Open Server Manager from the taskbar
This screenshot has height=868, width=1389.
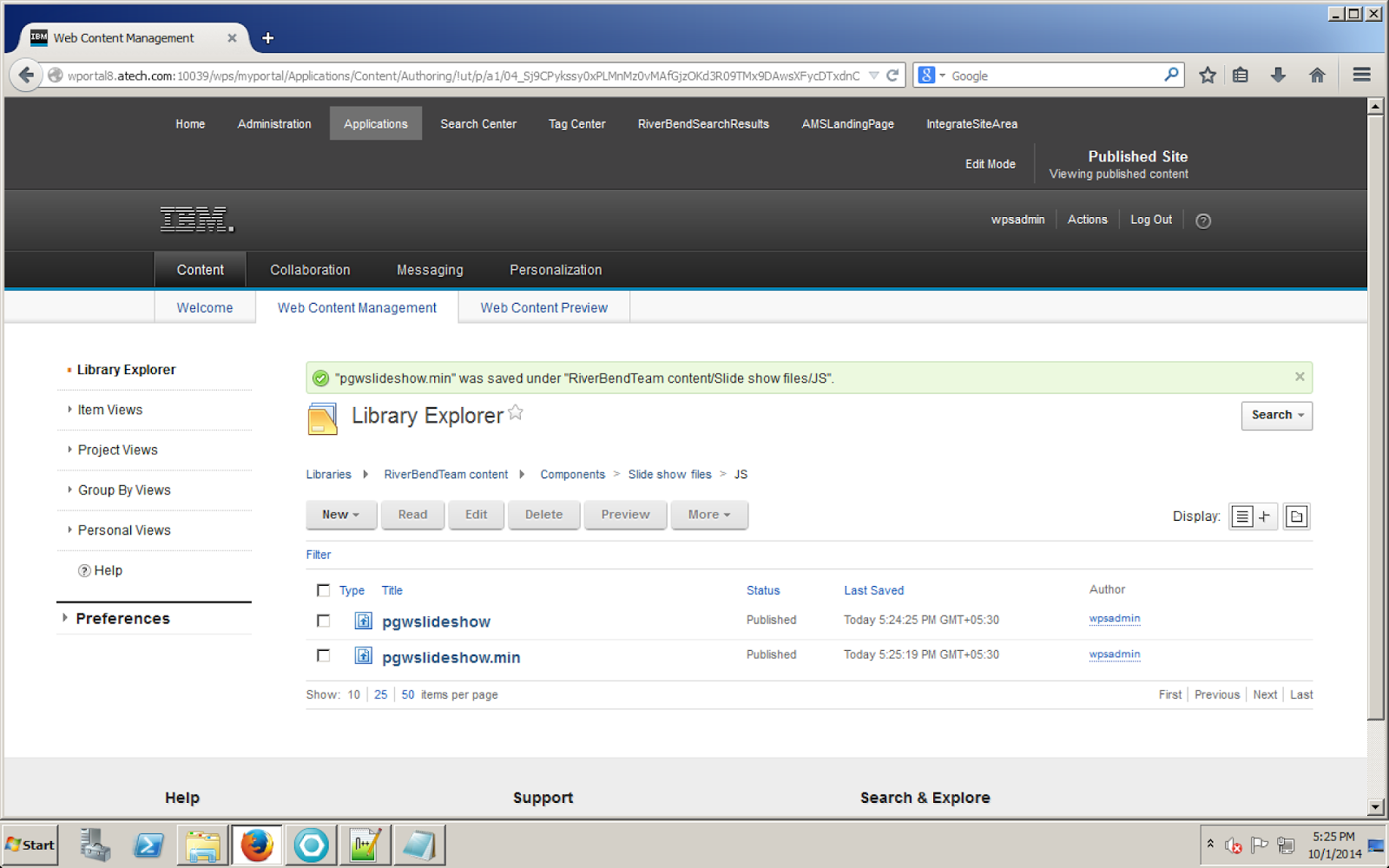click(95, 845)
